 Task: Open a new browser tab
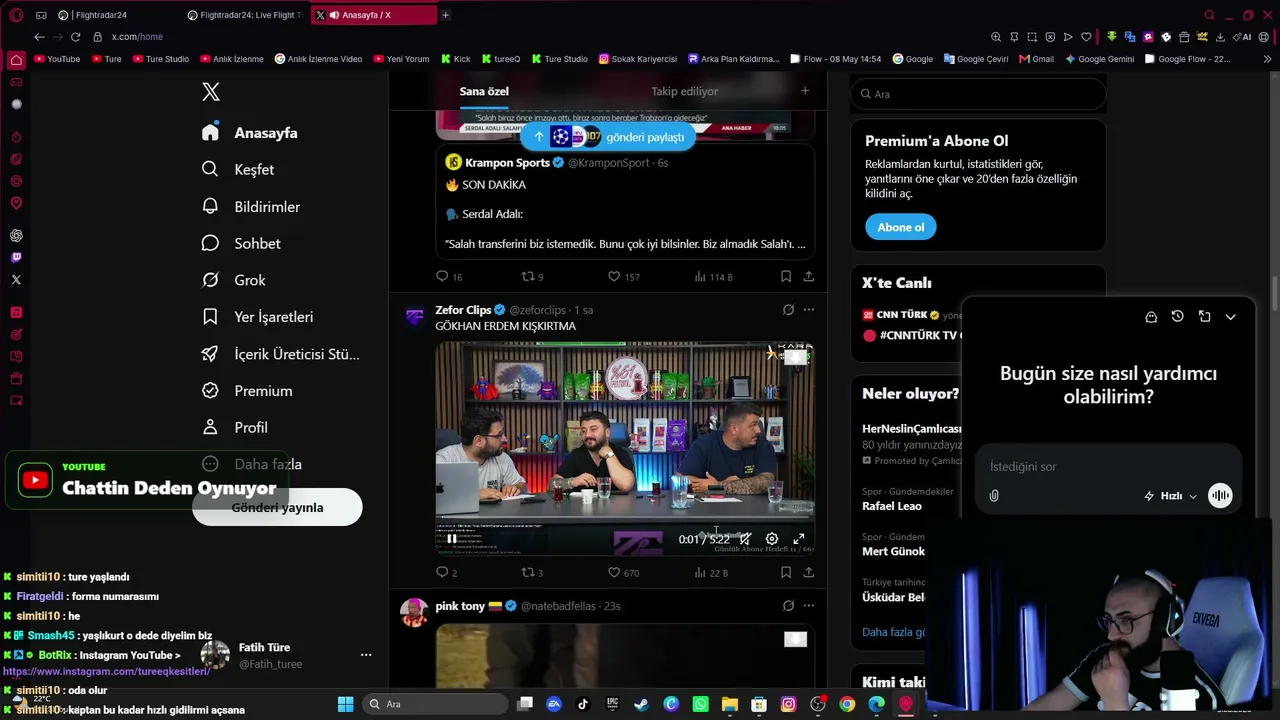pyautogui.click(x=445, y=15)
